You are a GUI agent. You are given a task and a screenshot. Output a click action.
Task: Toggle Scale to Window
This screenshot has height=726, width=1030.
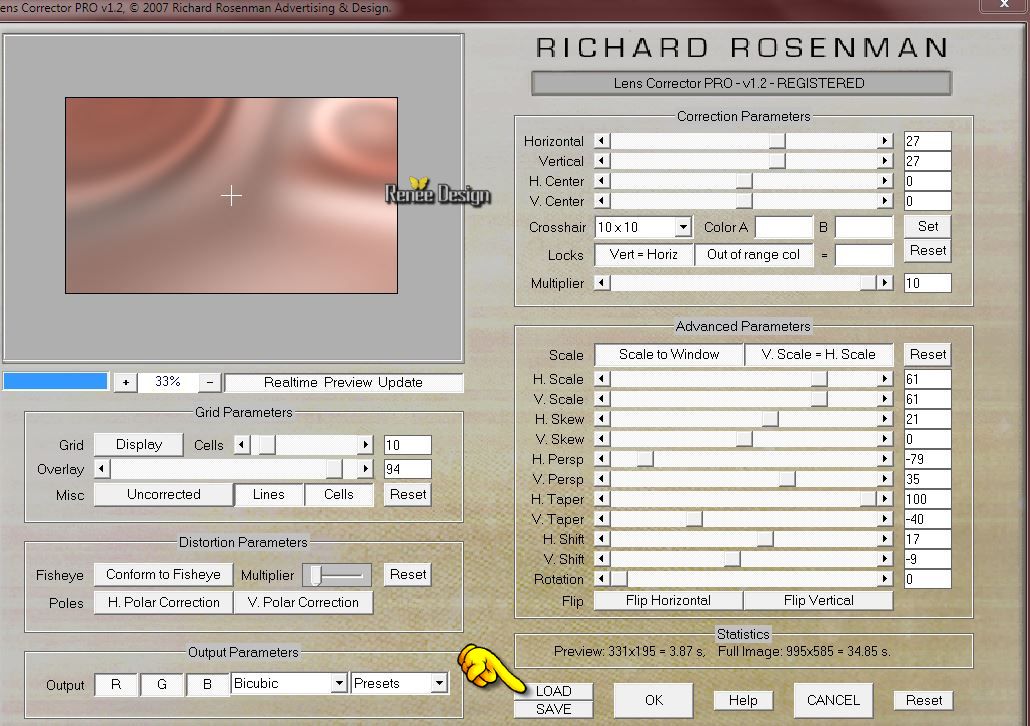point(669,355)
